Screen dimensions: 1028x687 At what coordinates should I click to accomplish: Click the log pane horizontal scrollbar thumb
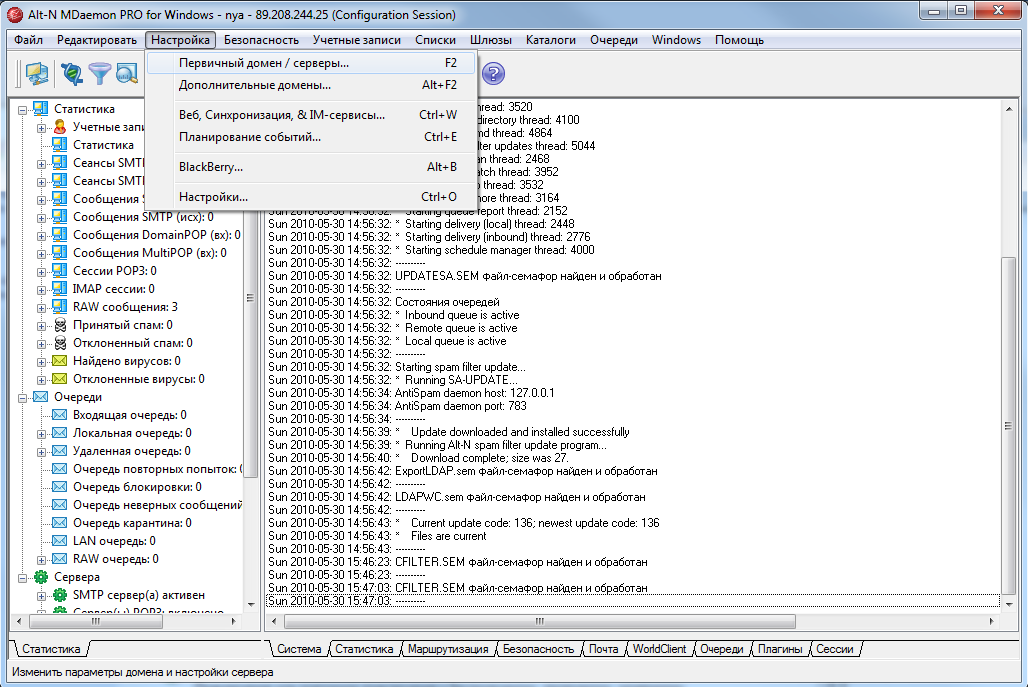click(540, 621)
